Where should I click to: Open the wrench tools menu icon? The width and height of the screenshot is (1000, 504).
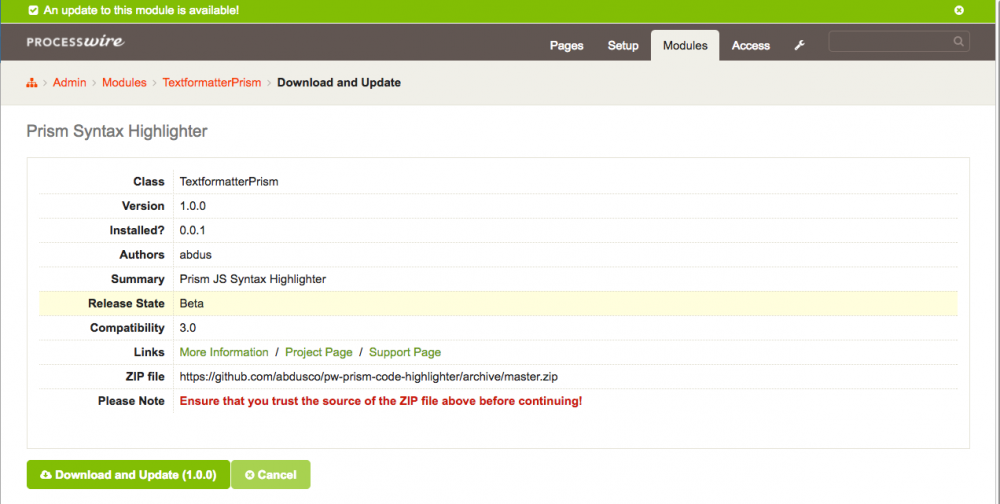tap(799, 46)
